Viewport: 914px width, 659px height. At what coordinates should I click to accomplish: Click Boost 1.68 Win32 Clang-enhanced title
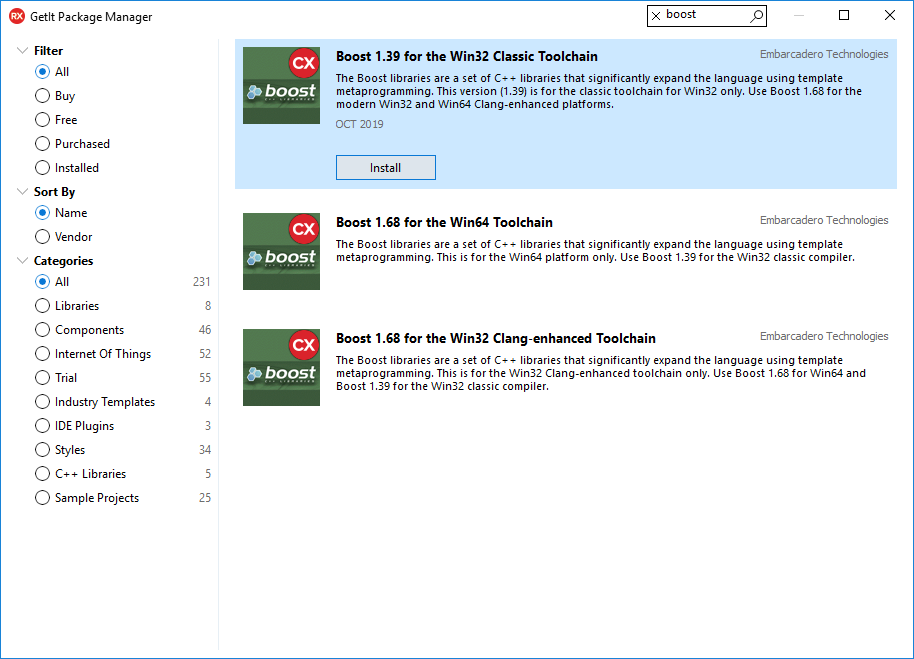point(495,339)
